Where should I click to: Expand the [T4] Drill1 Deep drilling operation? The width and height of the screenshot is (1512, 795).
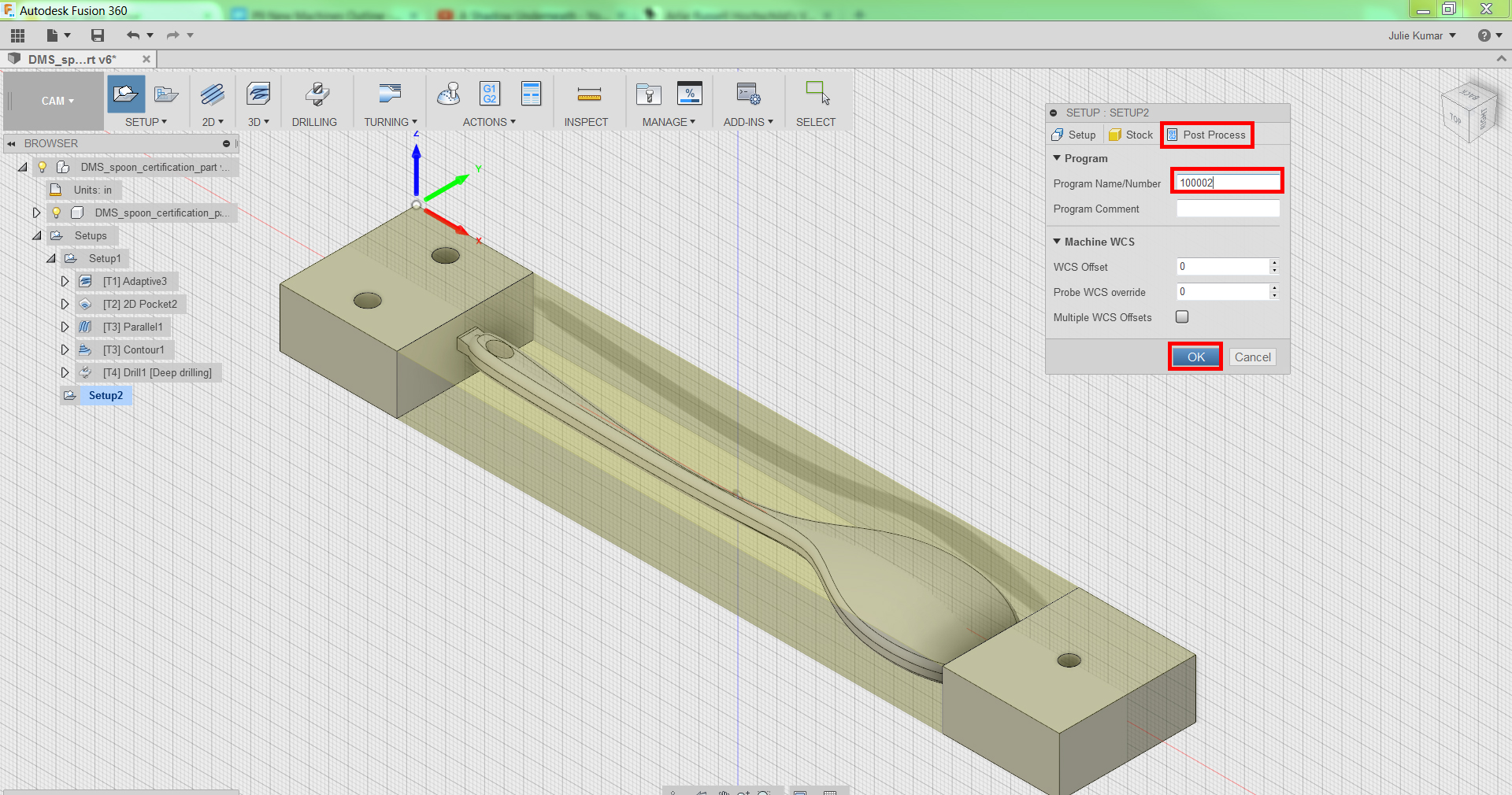(65, 372)
